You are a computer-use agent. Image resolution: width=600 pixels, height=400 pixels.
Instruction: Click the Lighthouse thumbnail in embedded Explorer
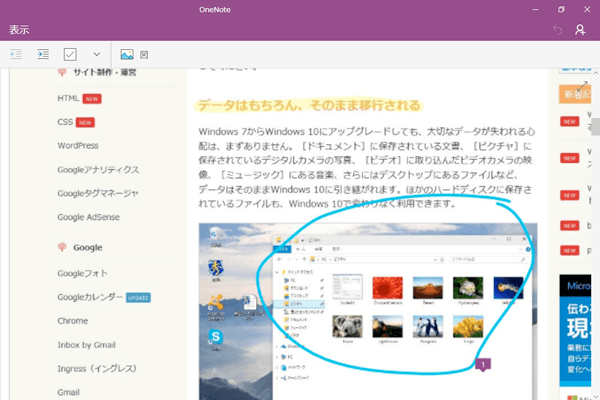[x=388, y=327]
